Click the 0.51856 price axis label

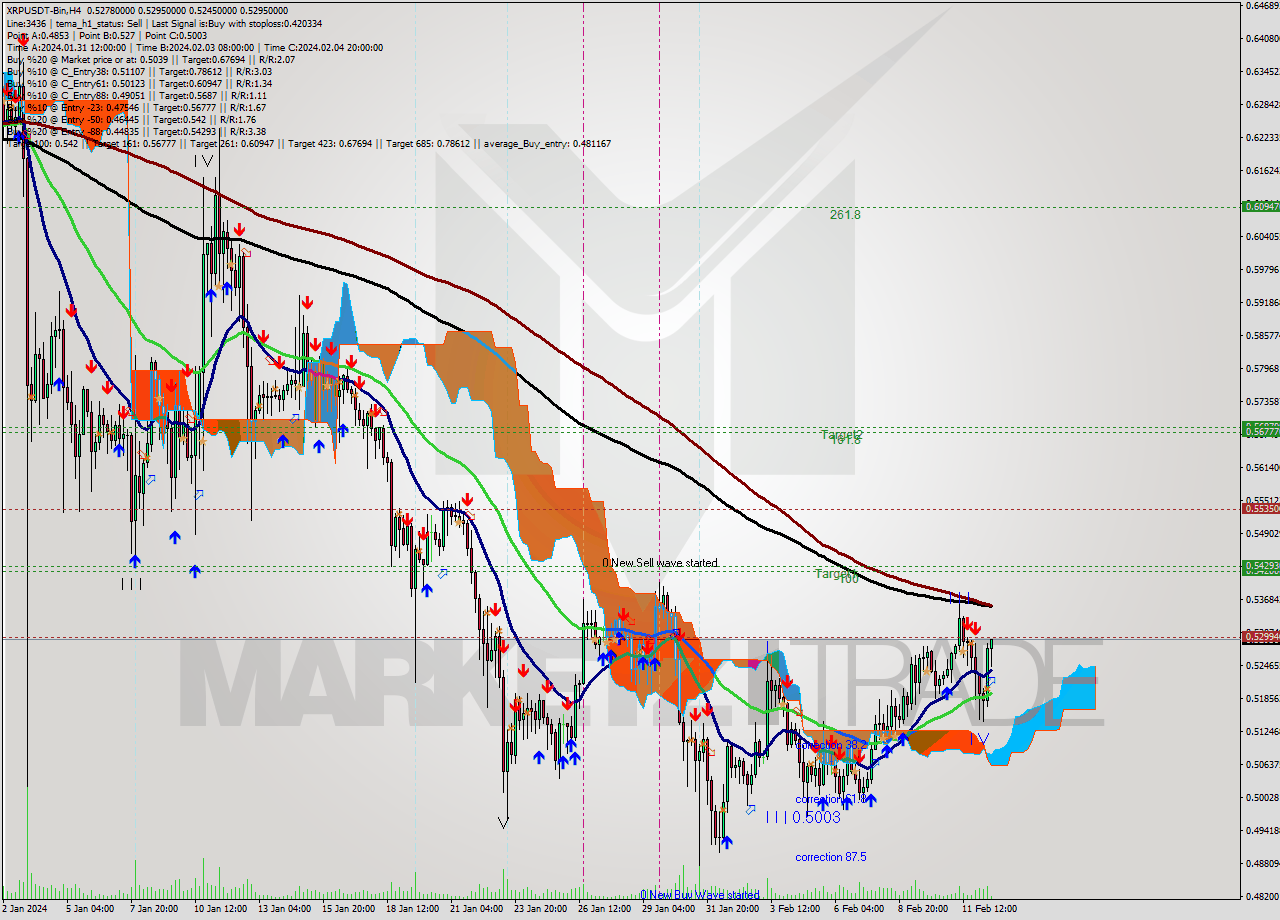pos(1261,698)
